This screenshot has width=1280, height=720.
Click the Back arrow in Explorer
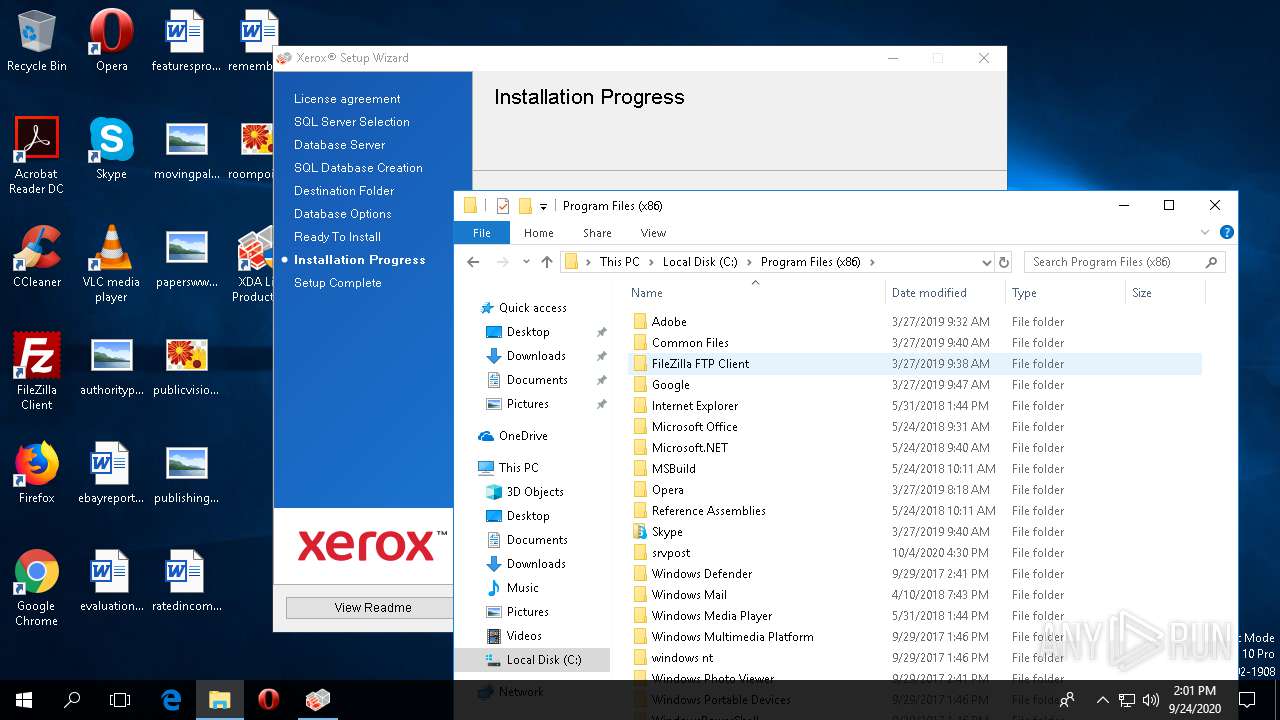(x=473, y=262)
